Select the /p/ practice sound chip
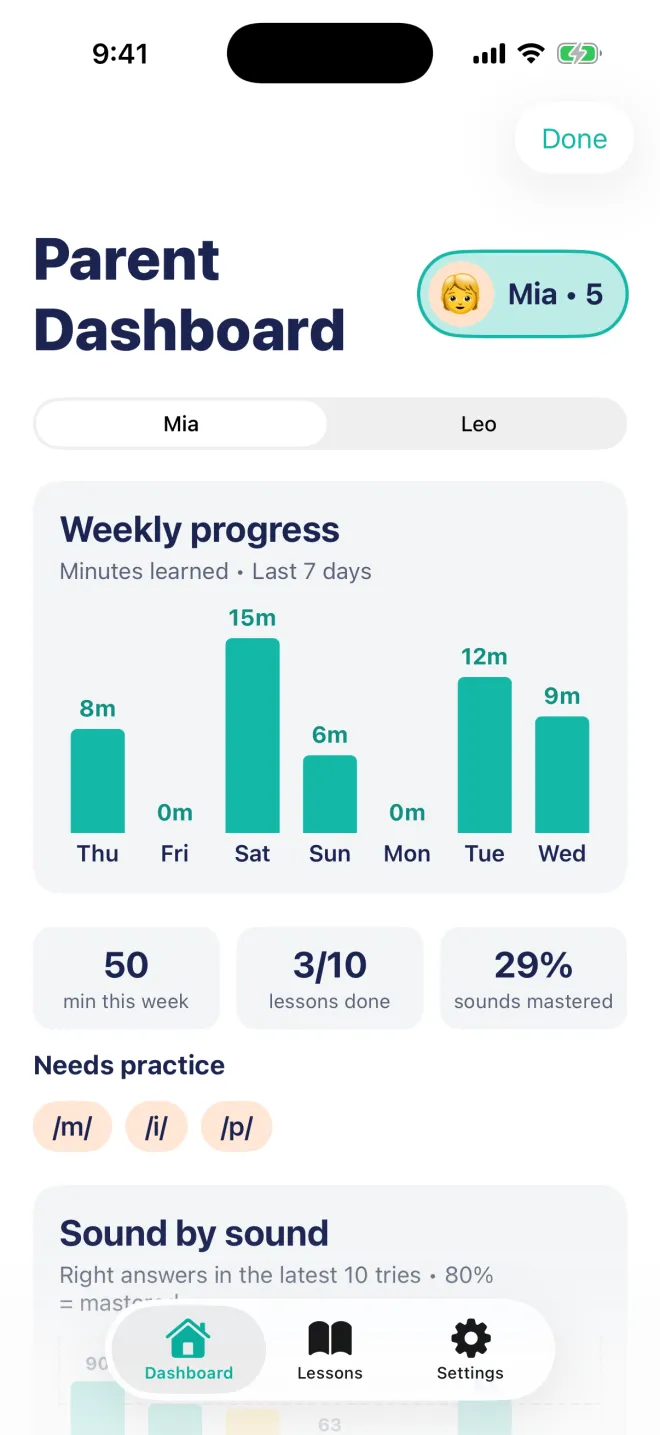Viewport: 660px width, 1435px height. (236, 1128)
